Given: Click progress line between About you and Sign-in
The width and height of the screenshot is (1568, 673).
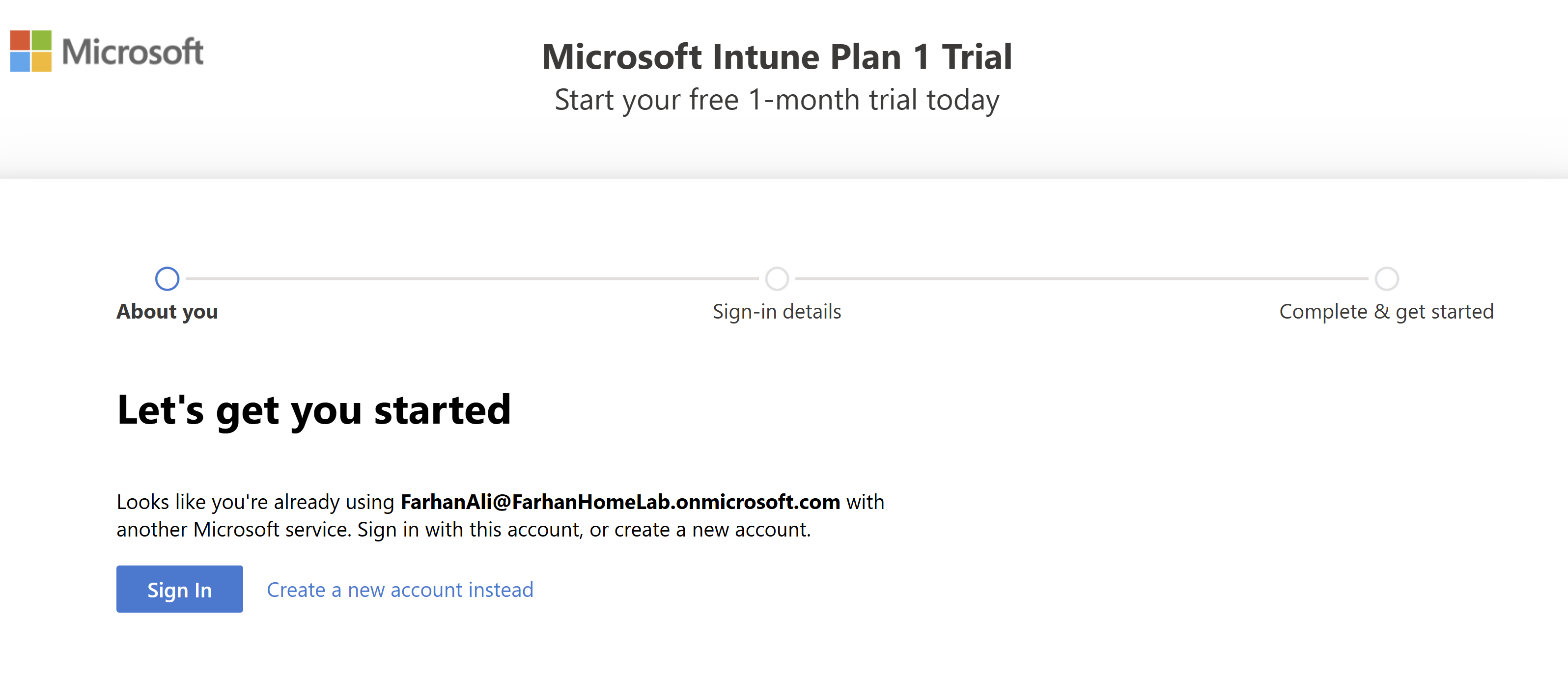Looking at the screenshot, I should pos(472,279).
